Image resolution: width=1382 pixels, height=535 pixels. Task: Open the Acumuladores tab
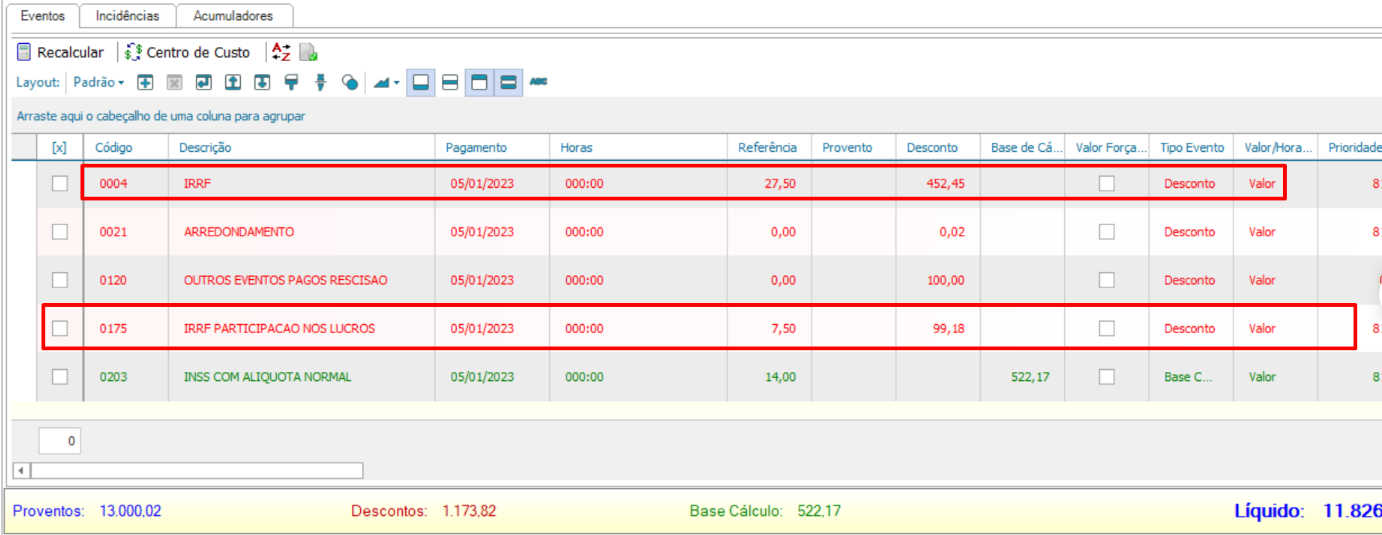(x=234, y=16)
